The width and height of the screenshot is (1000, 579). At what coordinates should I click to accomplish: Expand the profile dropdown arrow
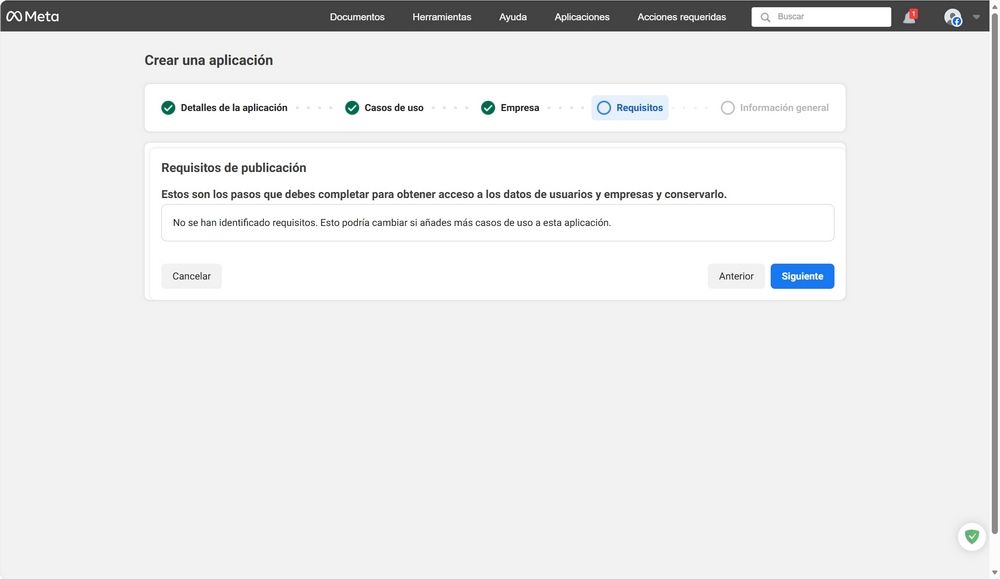(976, 16)
